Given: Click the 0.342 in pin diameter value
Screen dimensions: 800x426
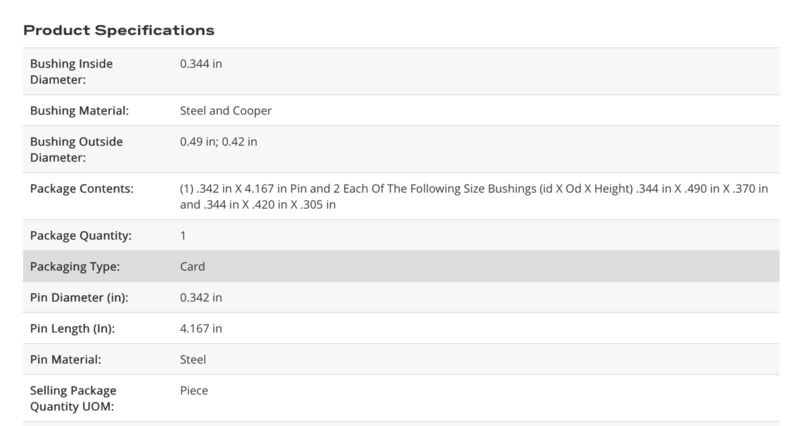Looking at the screenshot, I should pyautogui.click(x=202, y=298).
